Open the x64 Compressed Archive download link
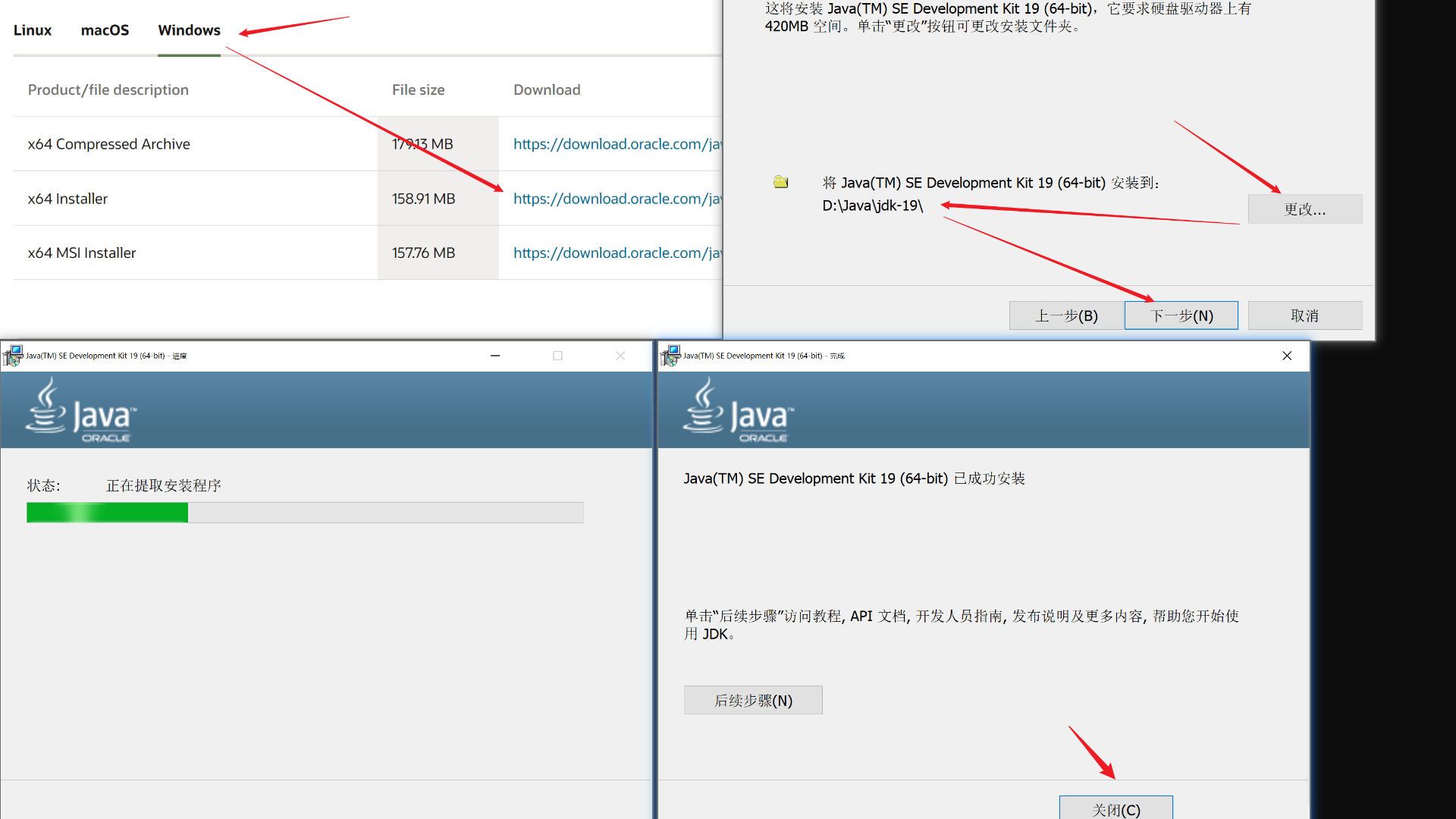 point(617,144)
